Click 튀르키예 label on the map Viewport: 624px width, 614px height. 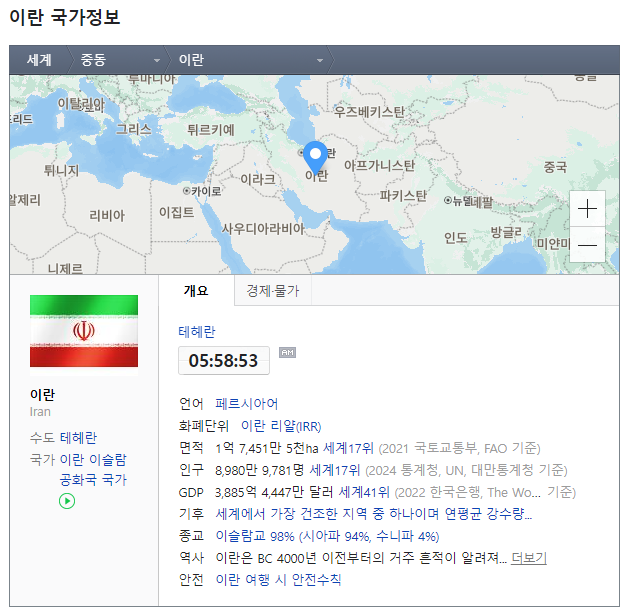click(211, 130)
